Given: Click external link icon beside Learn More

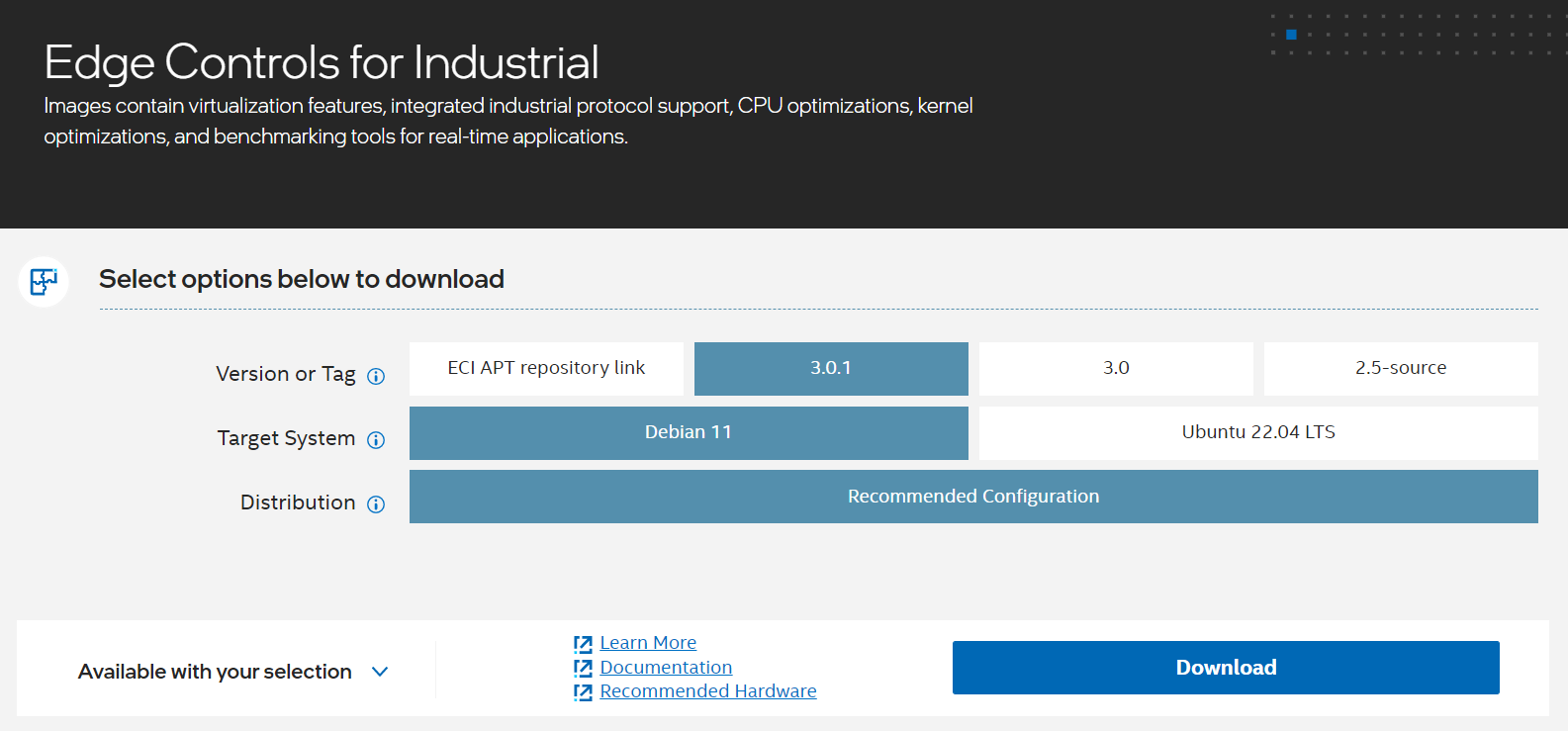Looking at the screenshot, I should coord(583,644).
